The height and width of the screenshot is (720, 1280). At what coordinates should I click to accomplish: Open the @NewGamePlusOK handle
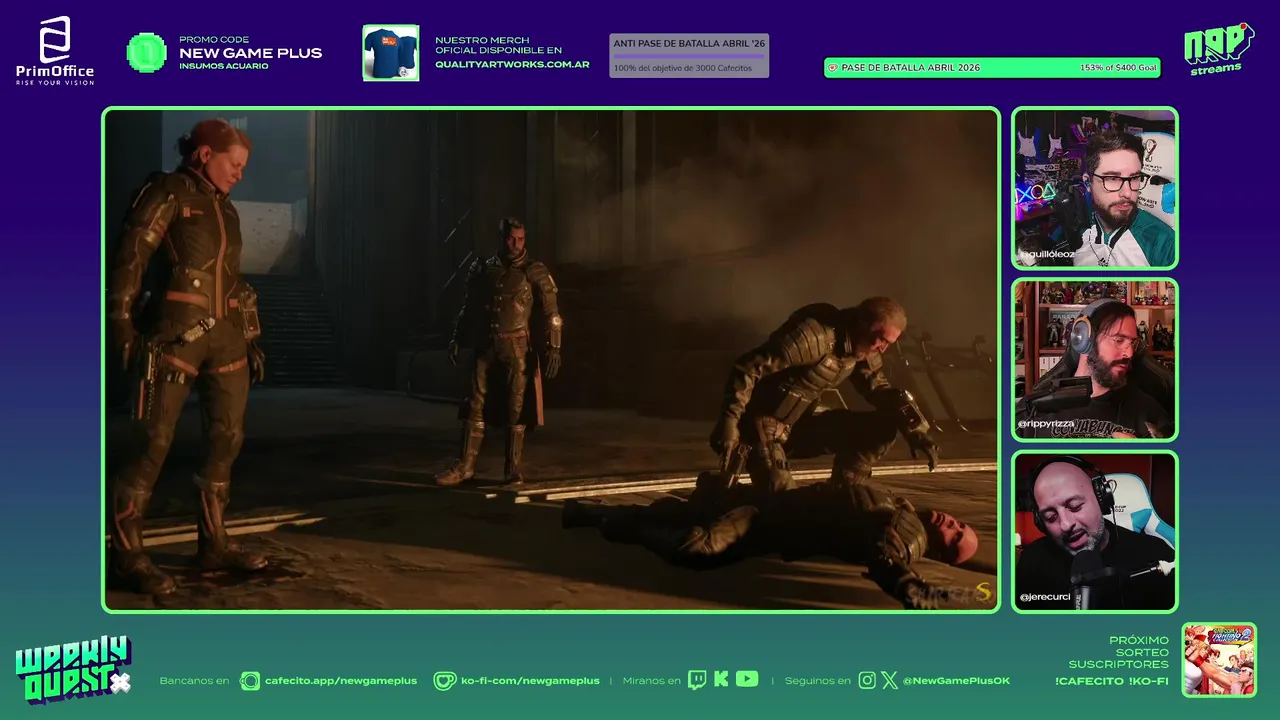point(956,681)
